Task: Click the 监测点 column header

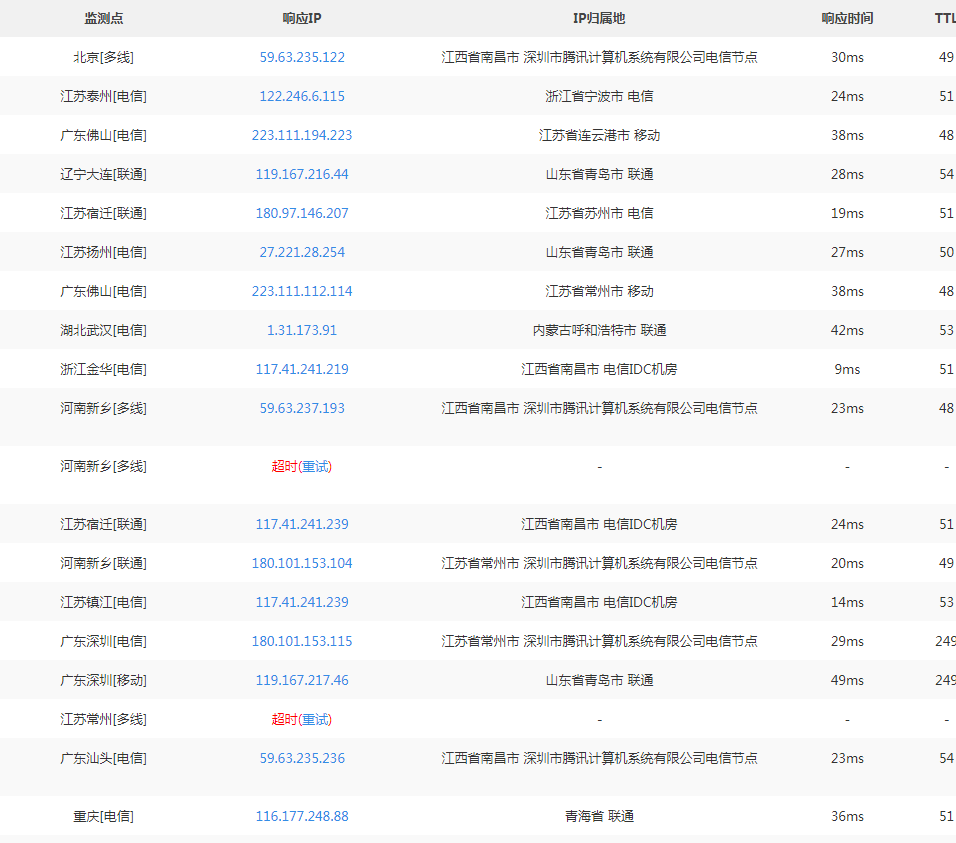Action: [104, 18]
